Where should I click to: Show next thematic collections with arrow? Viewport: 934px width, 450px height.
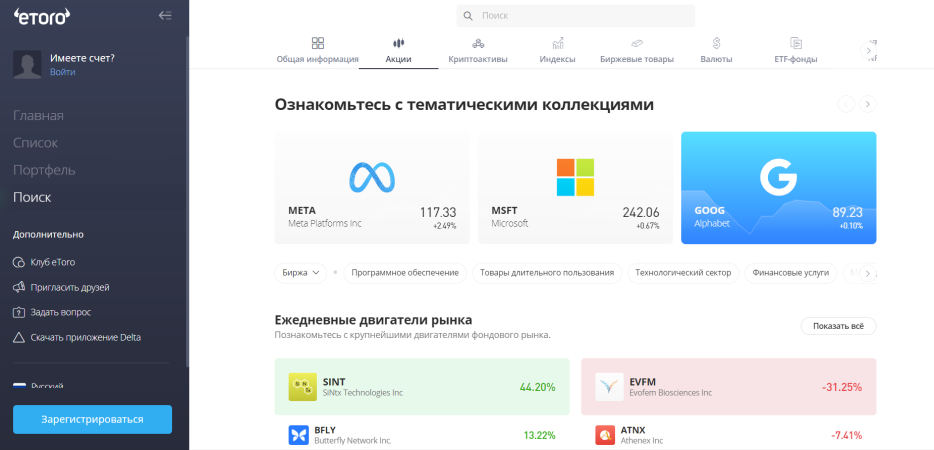pyautogui.click(x=868, y=104)
